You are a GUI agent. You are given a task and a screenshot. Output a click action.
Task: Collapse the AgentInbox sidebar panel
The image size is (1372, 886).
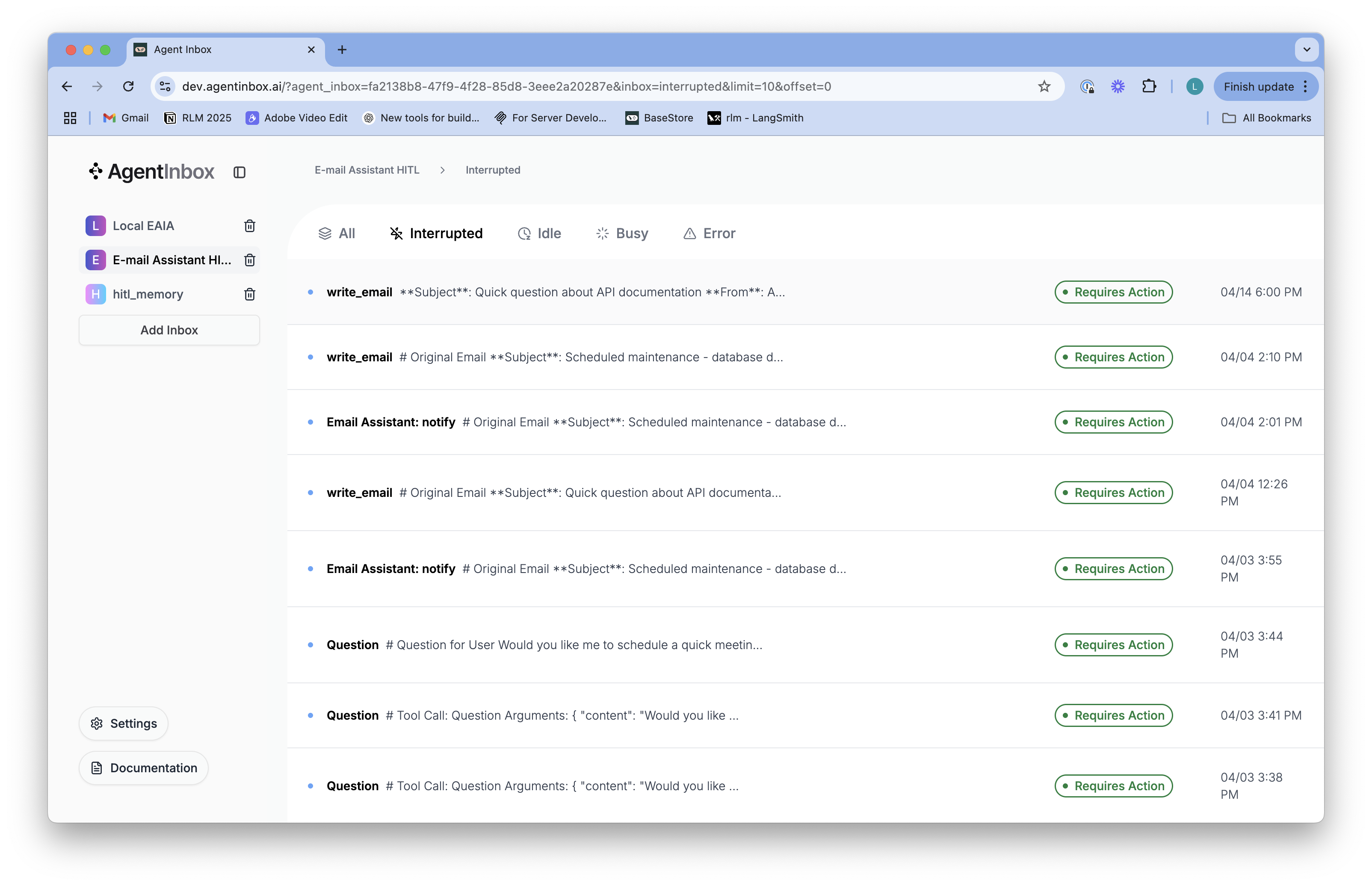pos(240,172)
